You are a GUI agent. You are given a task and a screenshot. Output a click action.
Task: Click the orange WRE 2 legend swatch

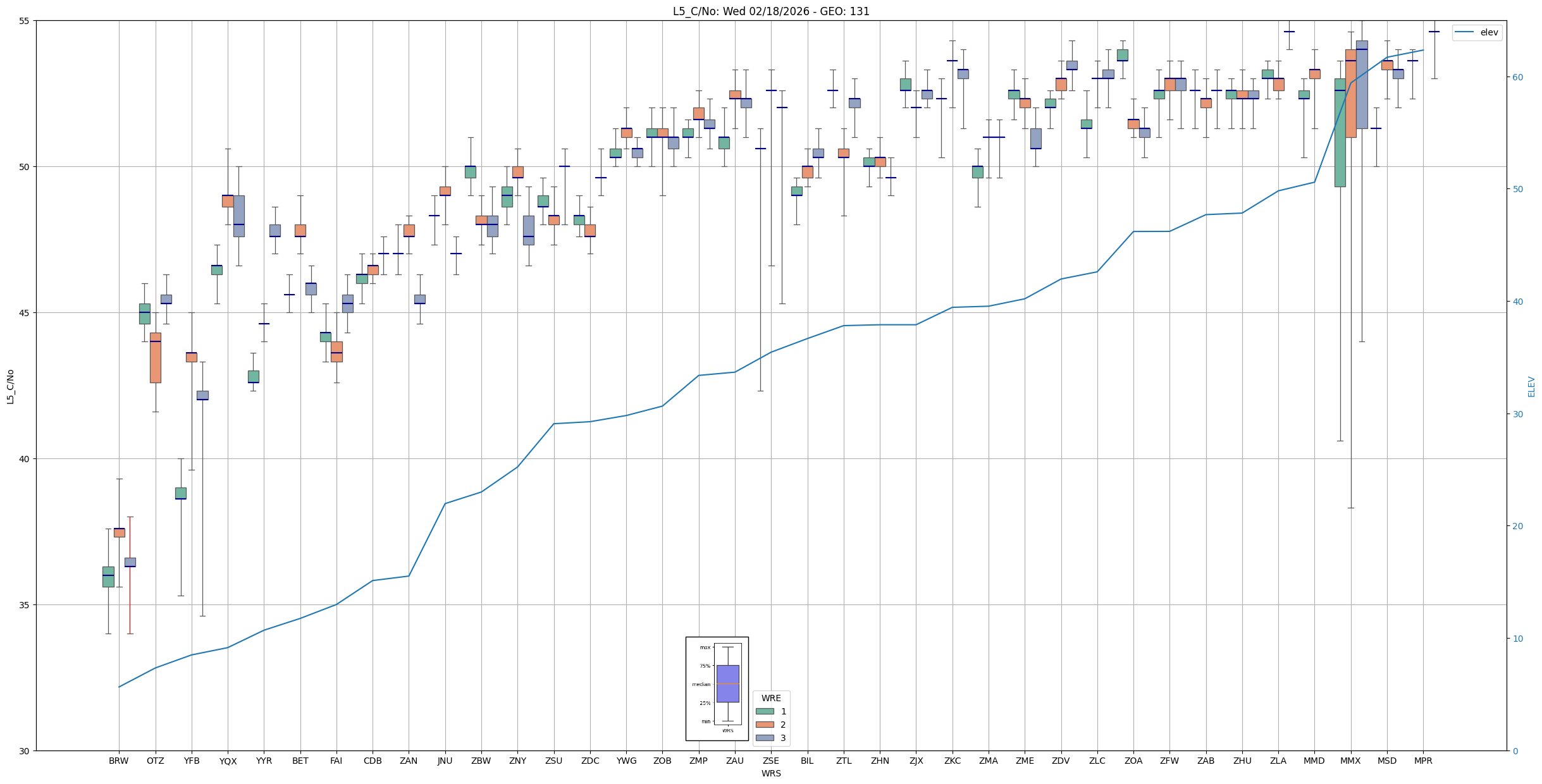765,725
